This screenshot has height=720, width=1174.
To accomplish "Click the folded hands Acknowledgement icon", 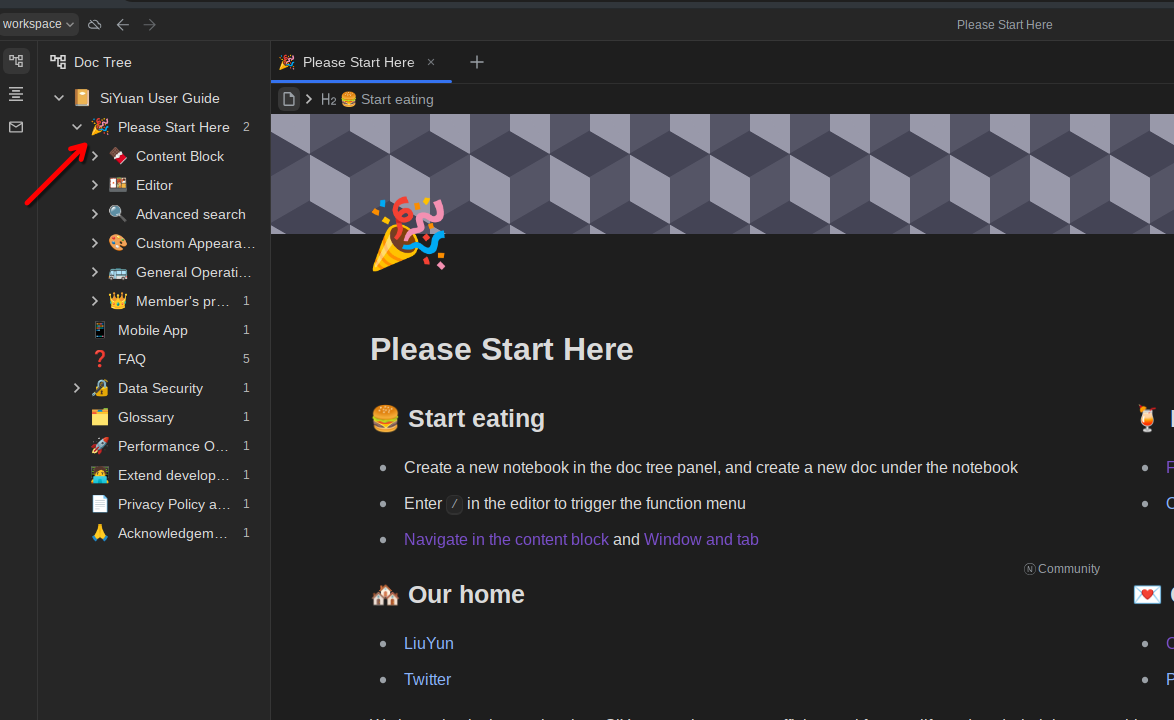I will click(x=100, y=533).
